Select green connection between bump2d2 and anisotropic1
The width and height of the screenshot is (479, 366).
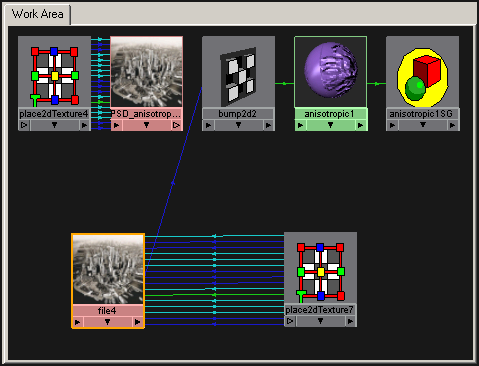(284, 84)
